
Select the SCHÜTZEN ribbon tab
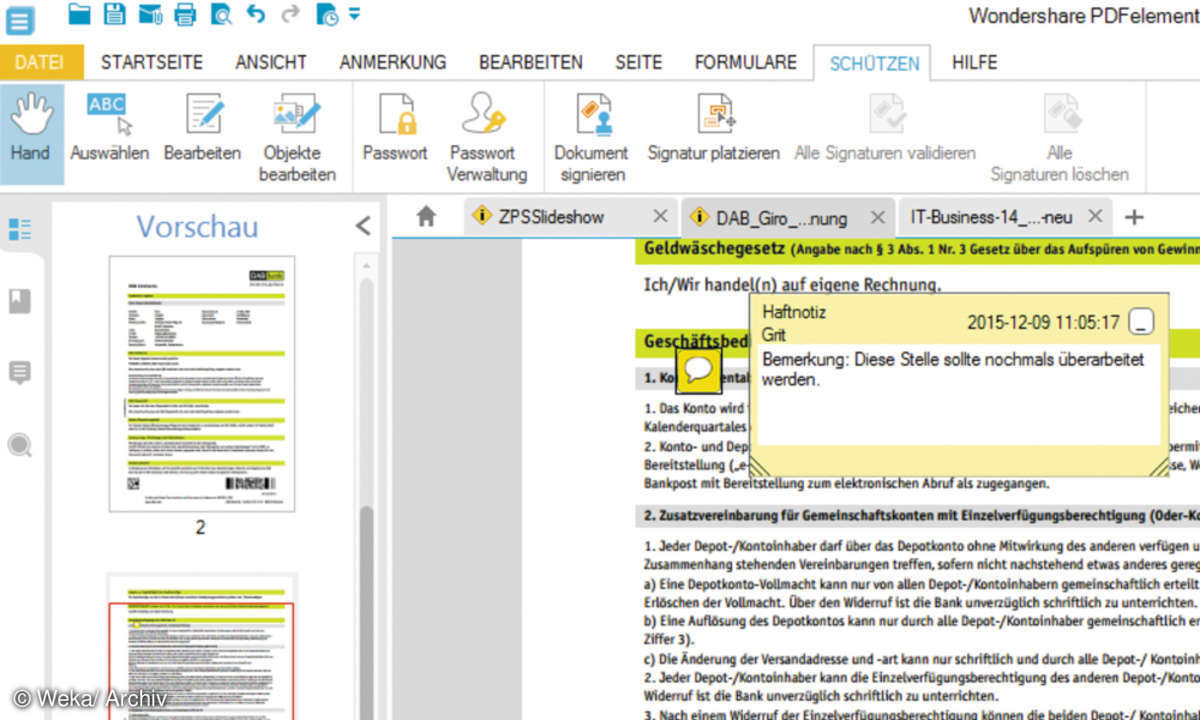(x=874, y=63)
